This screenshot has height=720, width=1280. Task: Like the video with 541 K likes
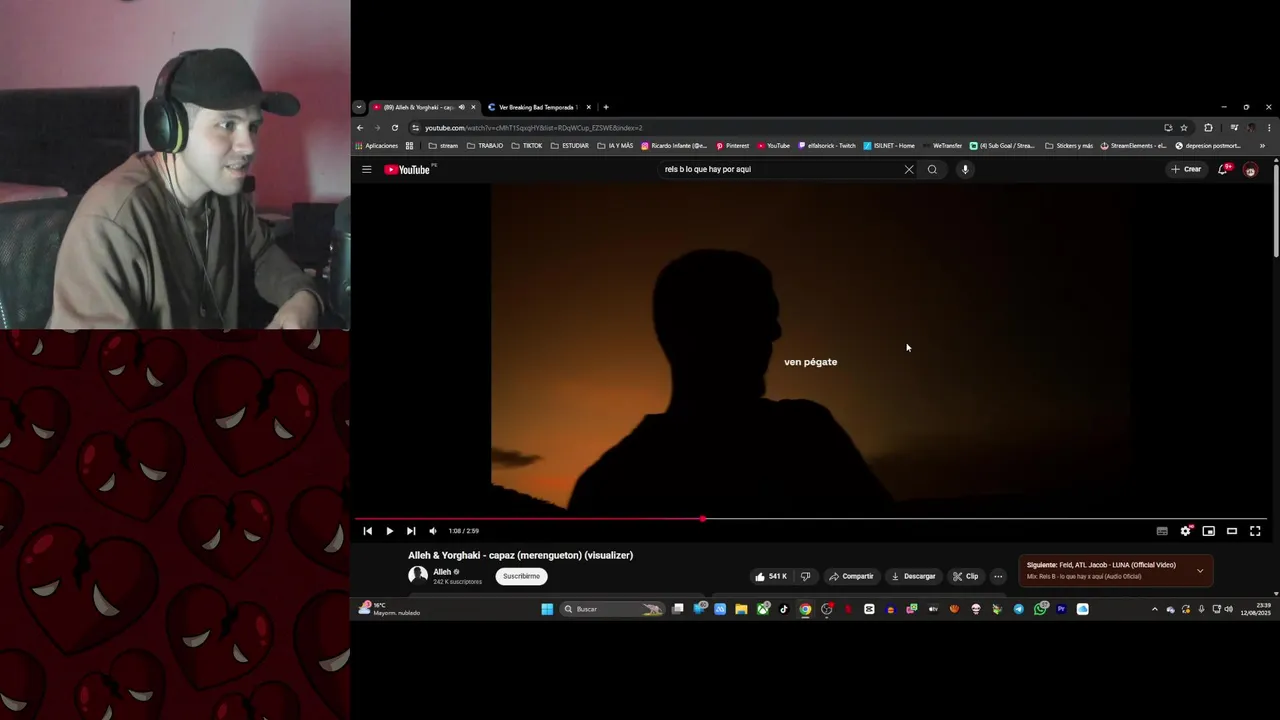point(771,576)
